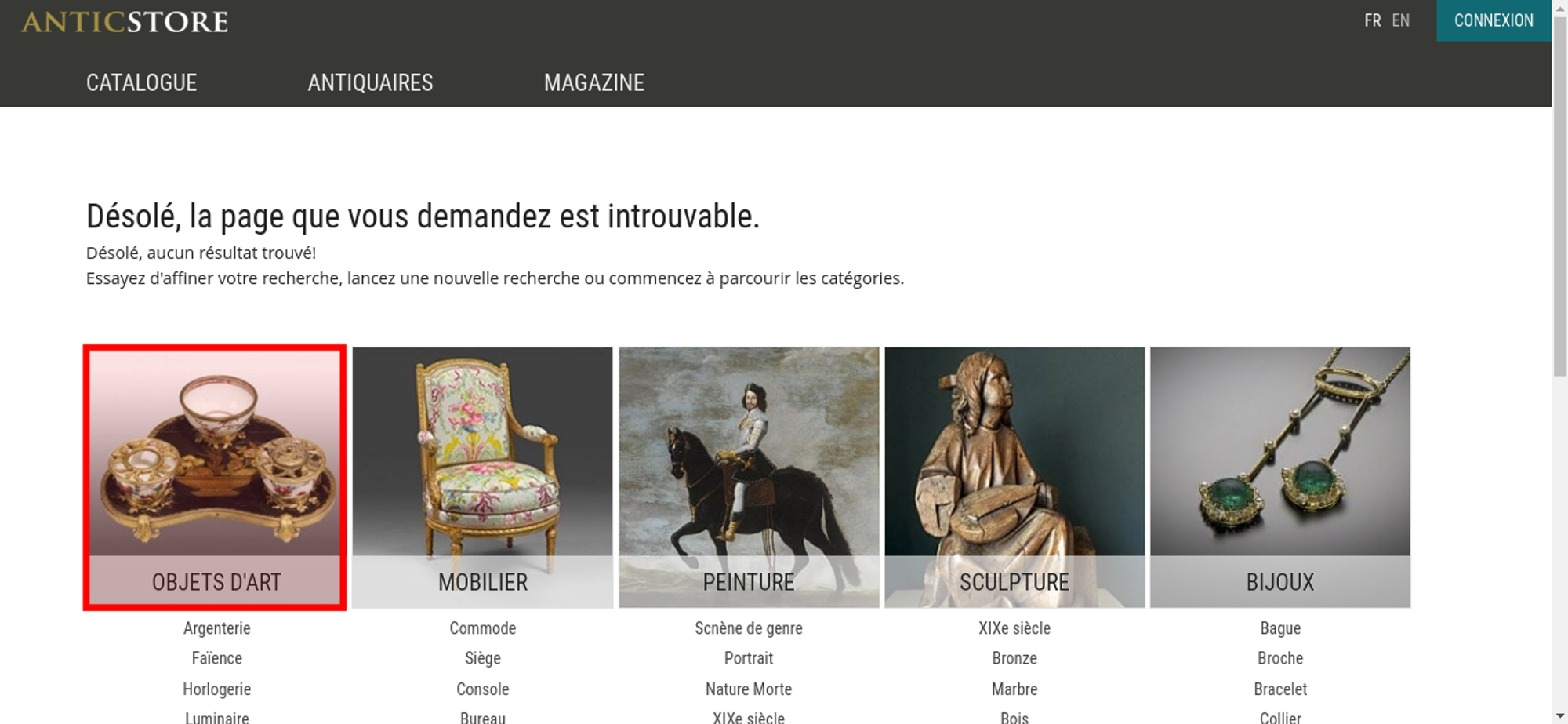Open the Horlogerie subcategory
1568x724 pixels.
point(217,689)
